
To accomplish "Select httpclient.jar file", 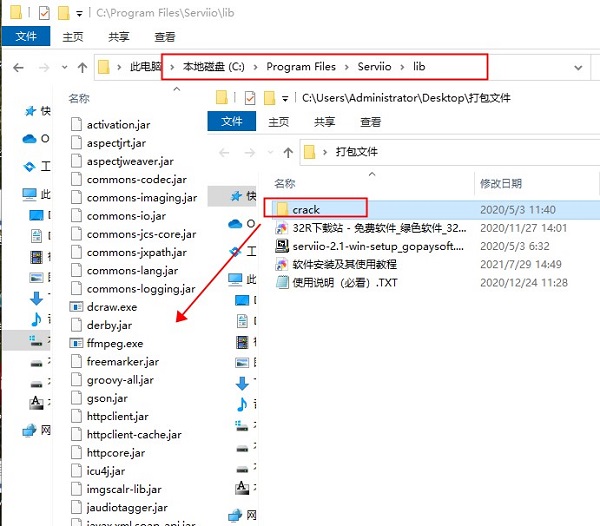I will point(109,417).
